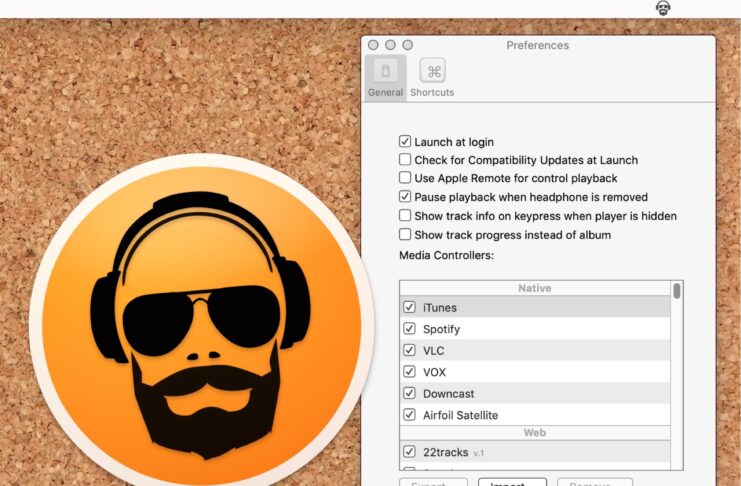Uncheck the Airfoil Satellite controller

409,415
